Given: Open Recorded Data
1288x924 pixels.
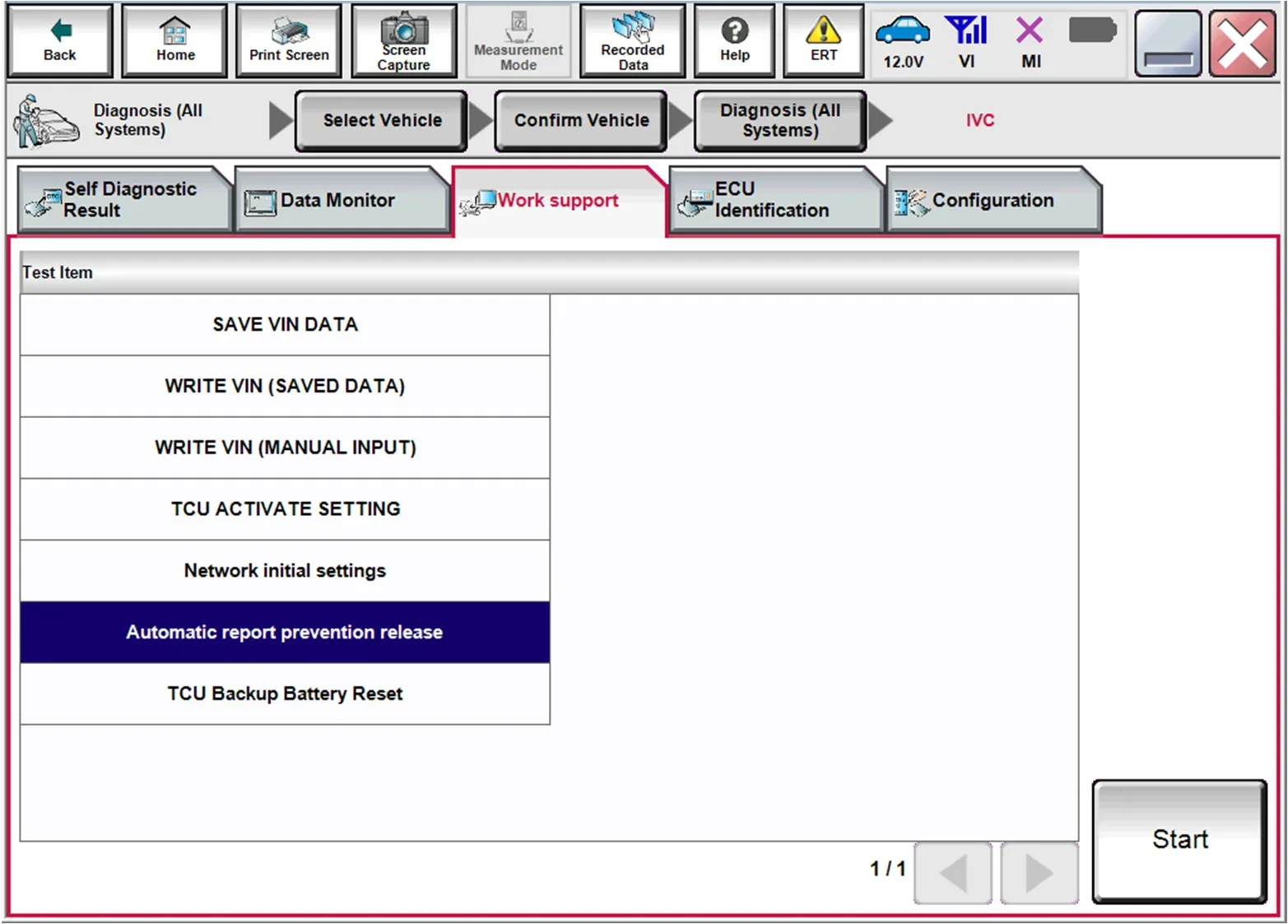Looking at the screenshot, I should click(x=632, y=41).
